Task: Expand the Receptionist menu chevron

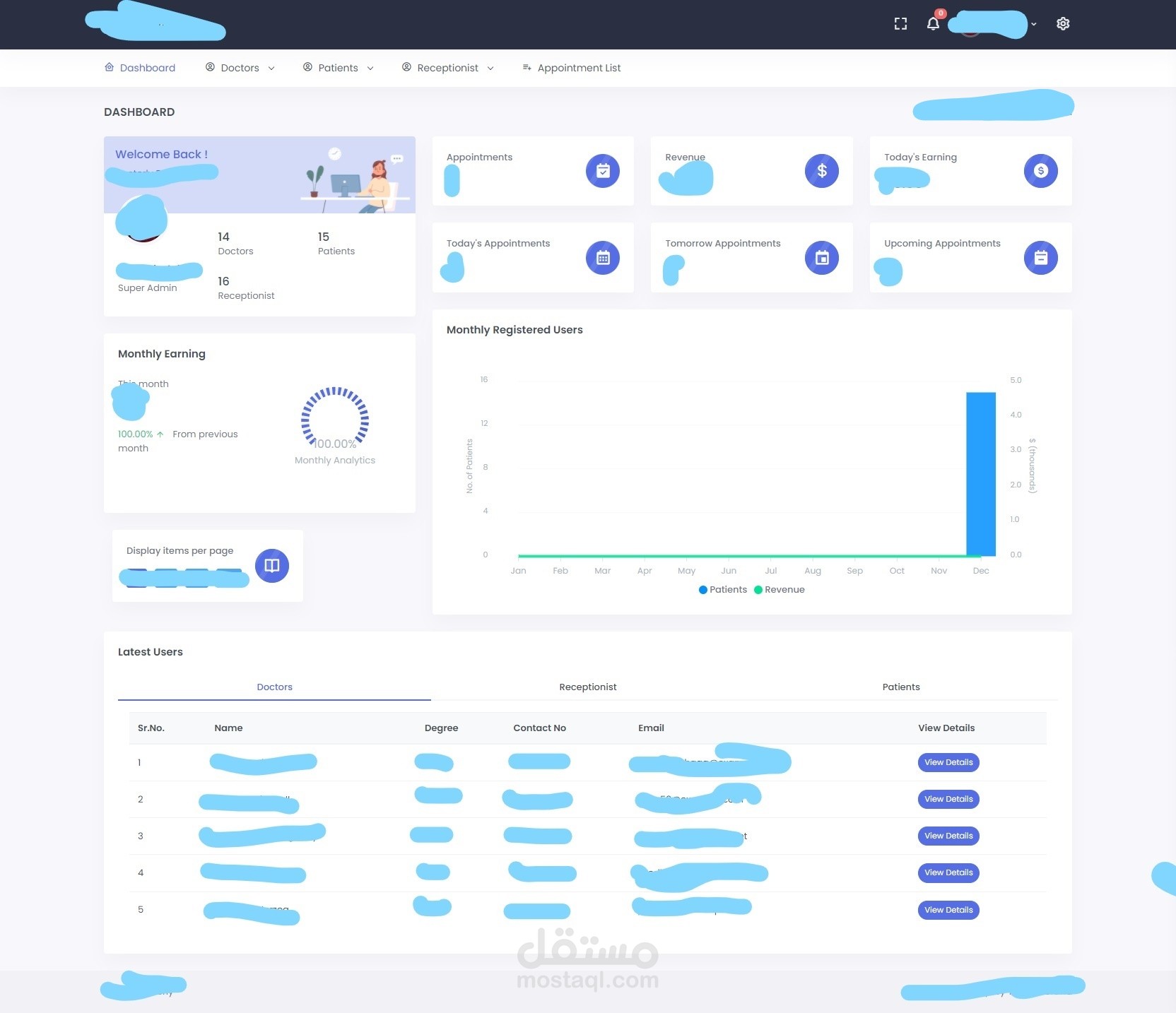Action: click(490, 69)
